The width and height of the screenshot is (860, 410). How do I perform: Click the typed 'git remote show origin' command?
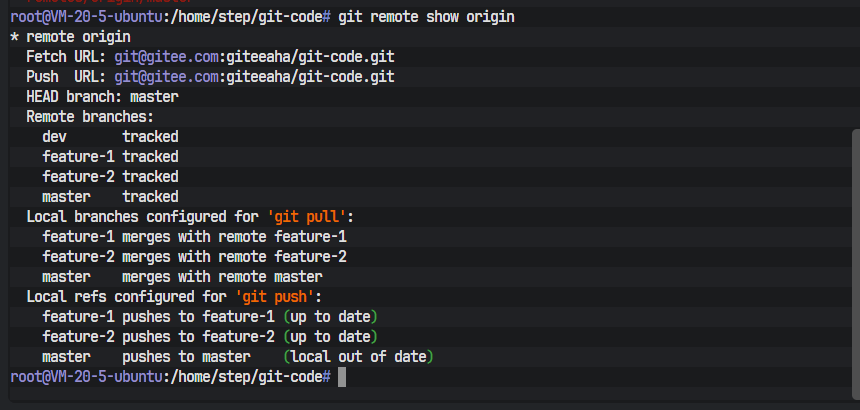(x=428, y=17)
